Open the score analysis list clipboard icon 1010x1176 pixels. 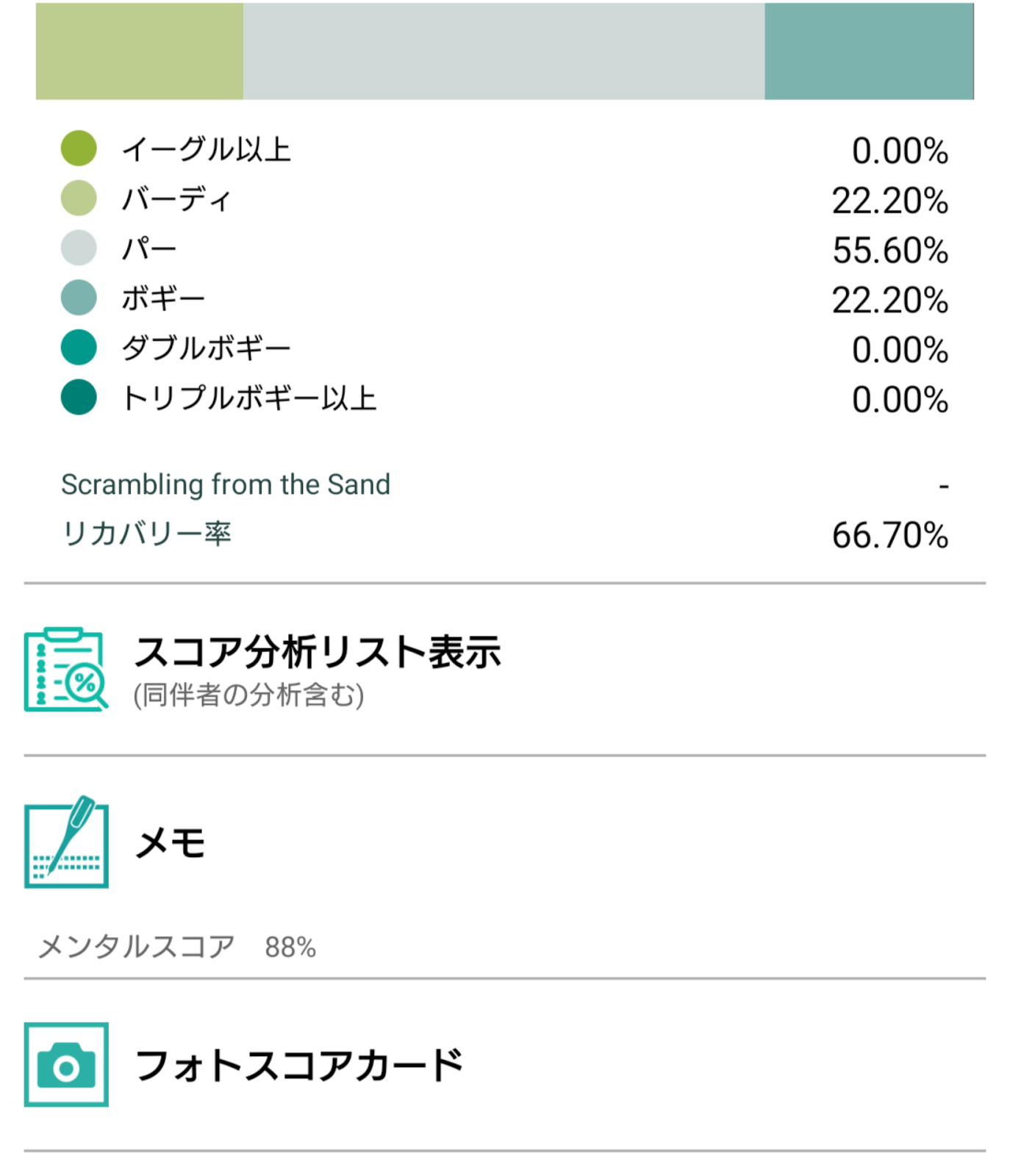[66, 669]
